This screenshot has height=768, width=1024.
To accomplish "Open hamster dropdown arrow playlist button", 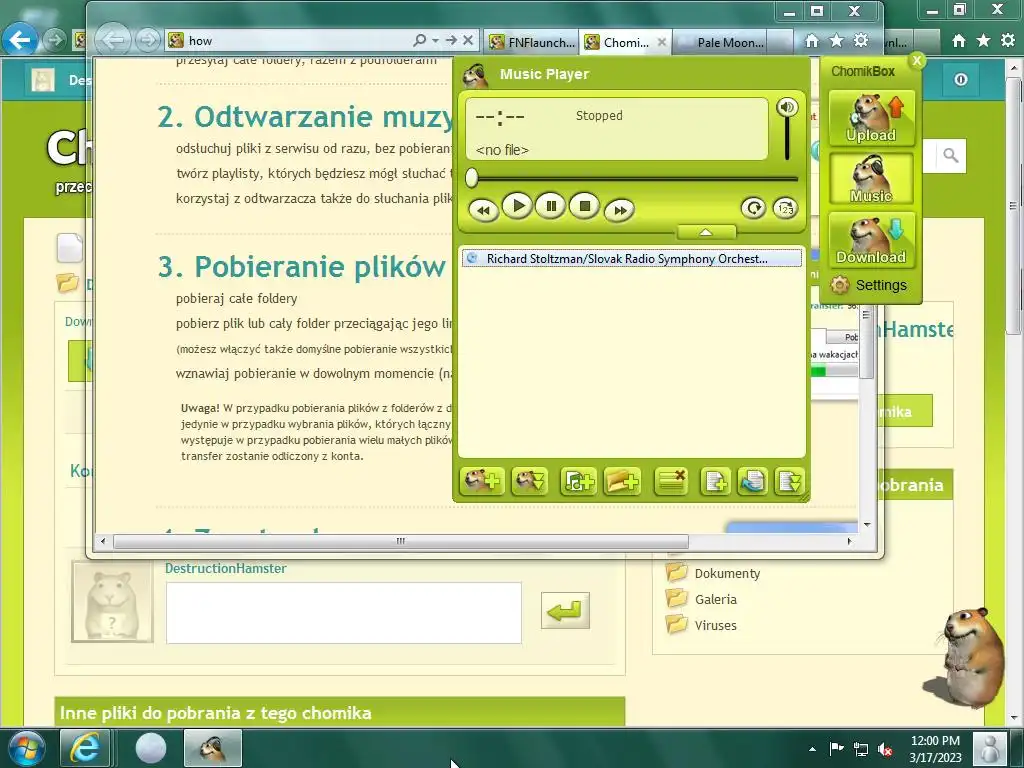I will (x=530, y=482).
